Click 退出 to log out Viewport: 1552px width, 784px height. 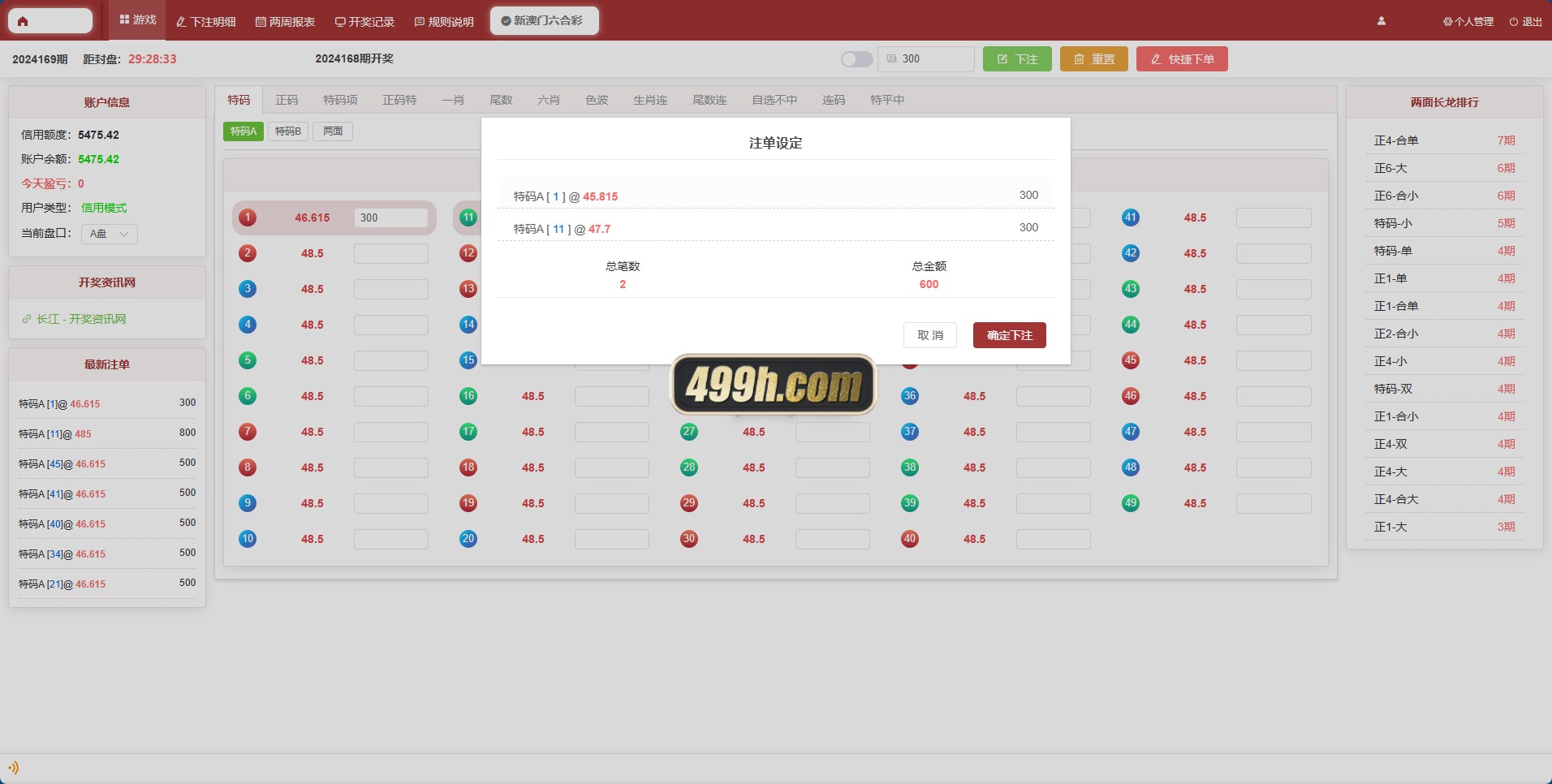pos(1525,22)
